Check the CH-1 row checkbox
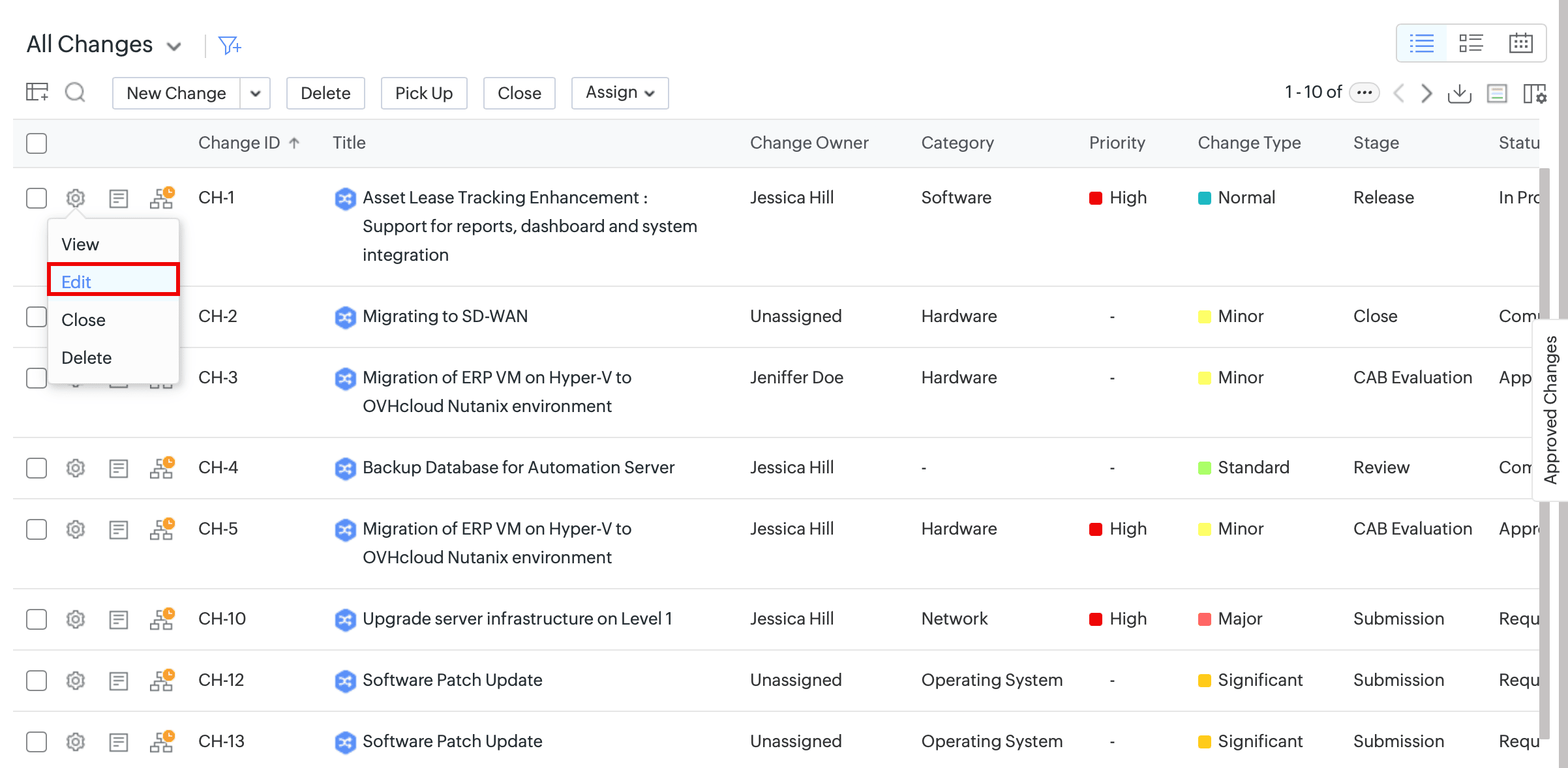Viewport: 1568px width, 768px height. 37,198
